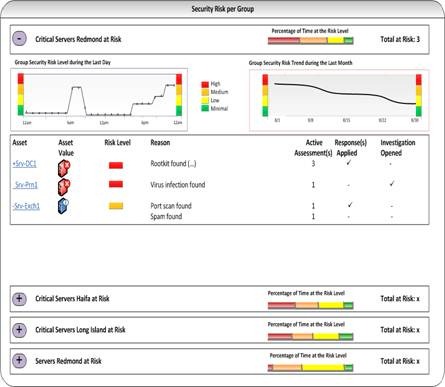
Task: Click the 'Rootkit found (...)' reason
Action: coord(173,164)
